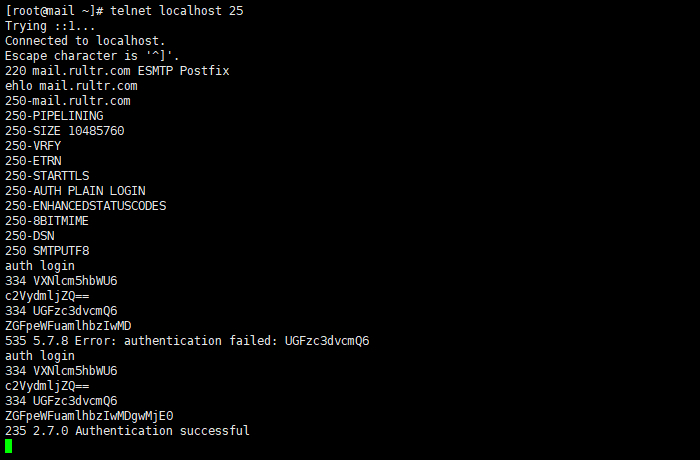Click the ZGFpeWFuamlhbzIwMDgwMjE0 password line

[x=89, y=416]
